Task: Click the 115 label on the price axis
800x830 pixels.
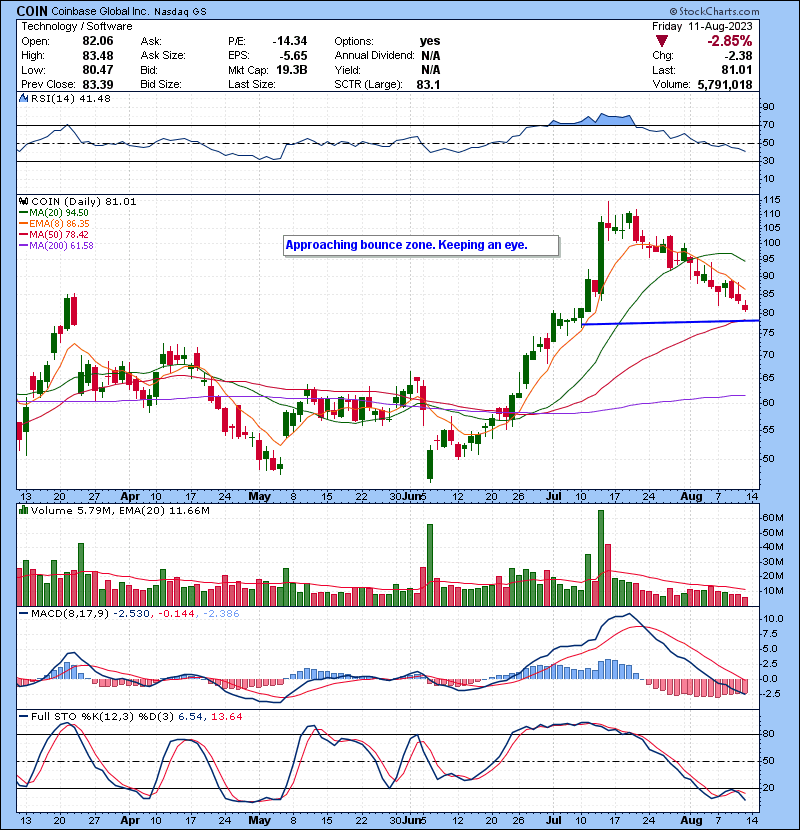Action: (x=772, y=200)
